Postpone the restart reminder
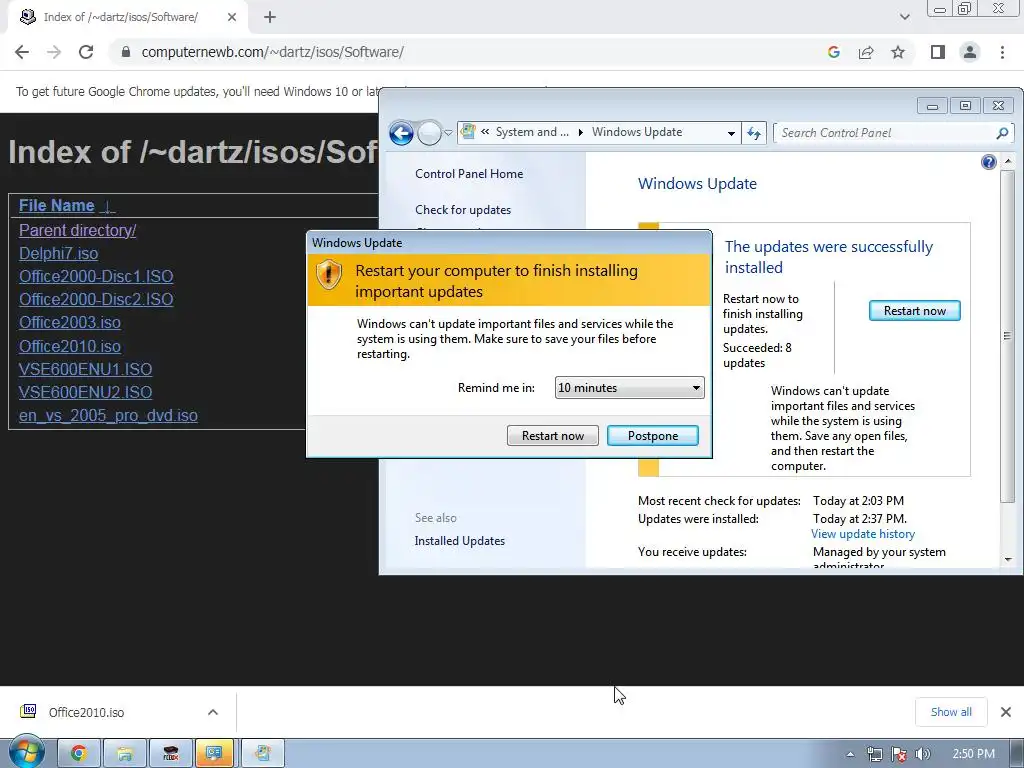Screen dimensions: 1024x768 click(652, 436)
